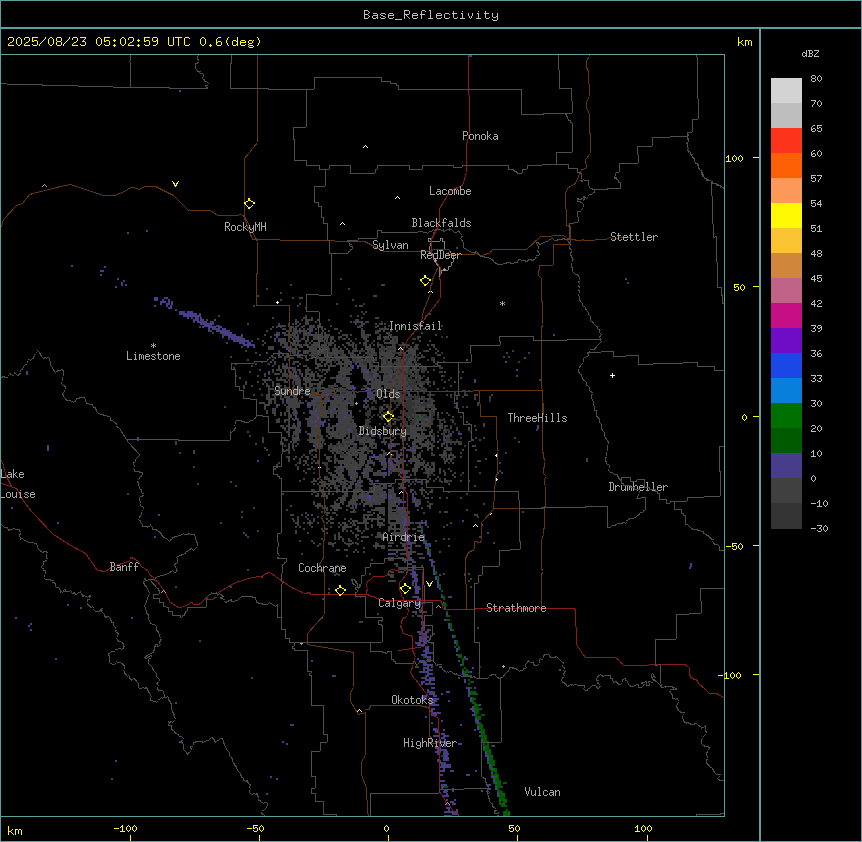Click the 45 value in the dBZ legend
Image resolution: width=862 pixels, height=842 pixels.
(816, 279)
